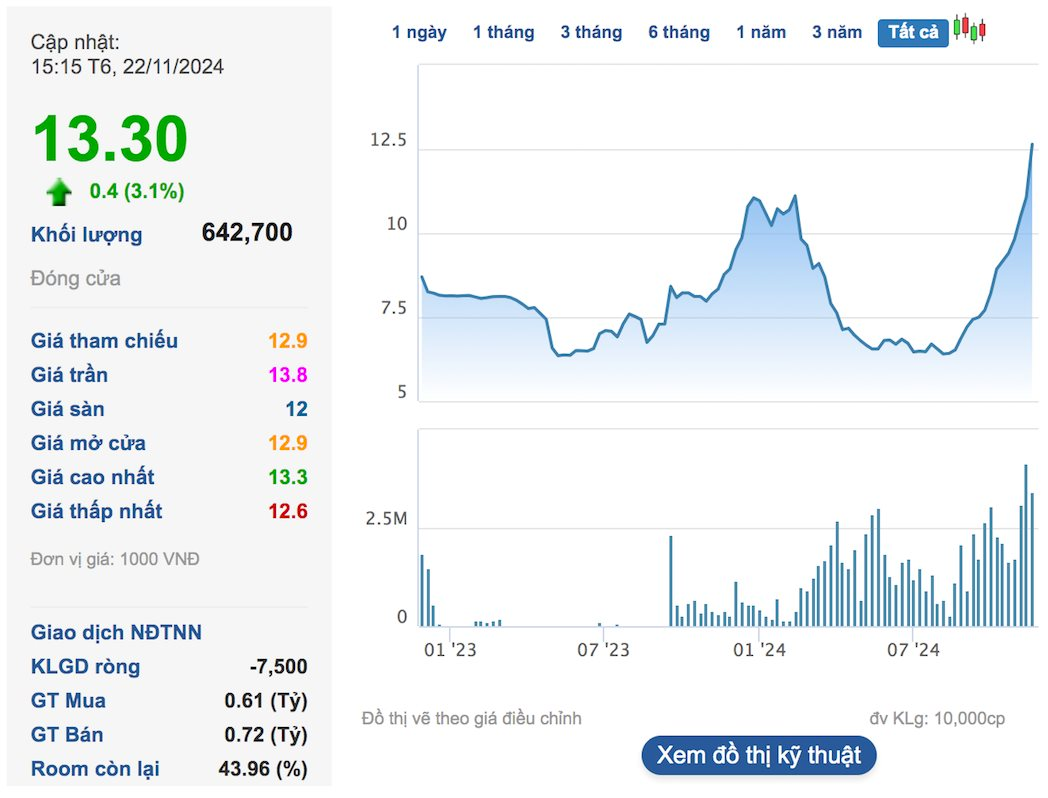Image resolution: width=1048 pixels, height=798 pixels.
Task: Click the 'Giao dịch NĐTNN' heading
Action: tap(116, 632)
